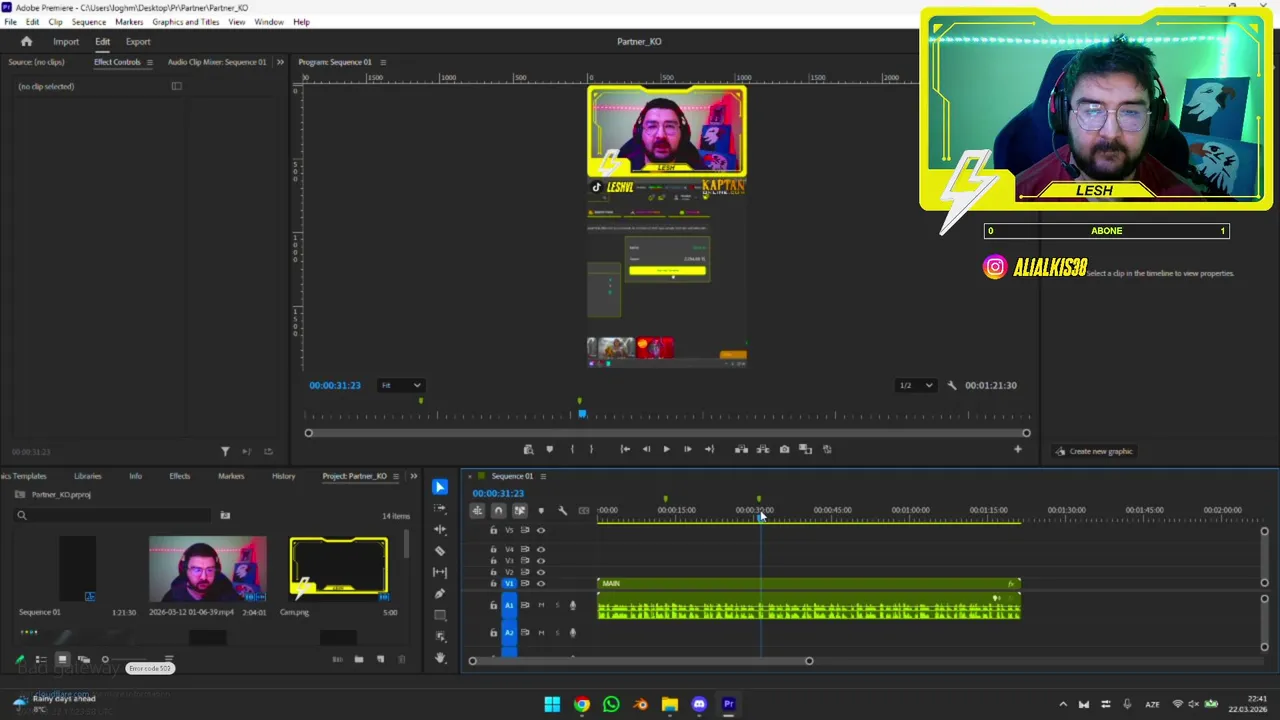The image size is (1280, 720).
Task: Select the Selection tool arrow
Action: (x=440, y=487)
